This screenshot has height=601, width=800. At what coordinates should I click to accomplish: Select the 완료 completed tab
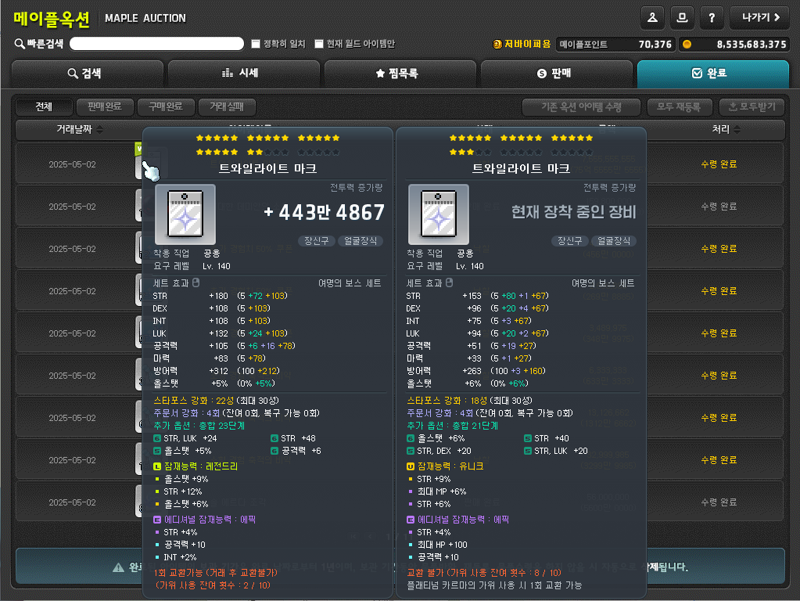[713, 73]
